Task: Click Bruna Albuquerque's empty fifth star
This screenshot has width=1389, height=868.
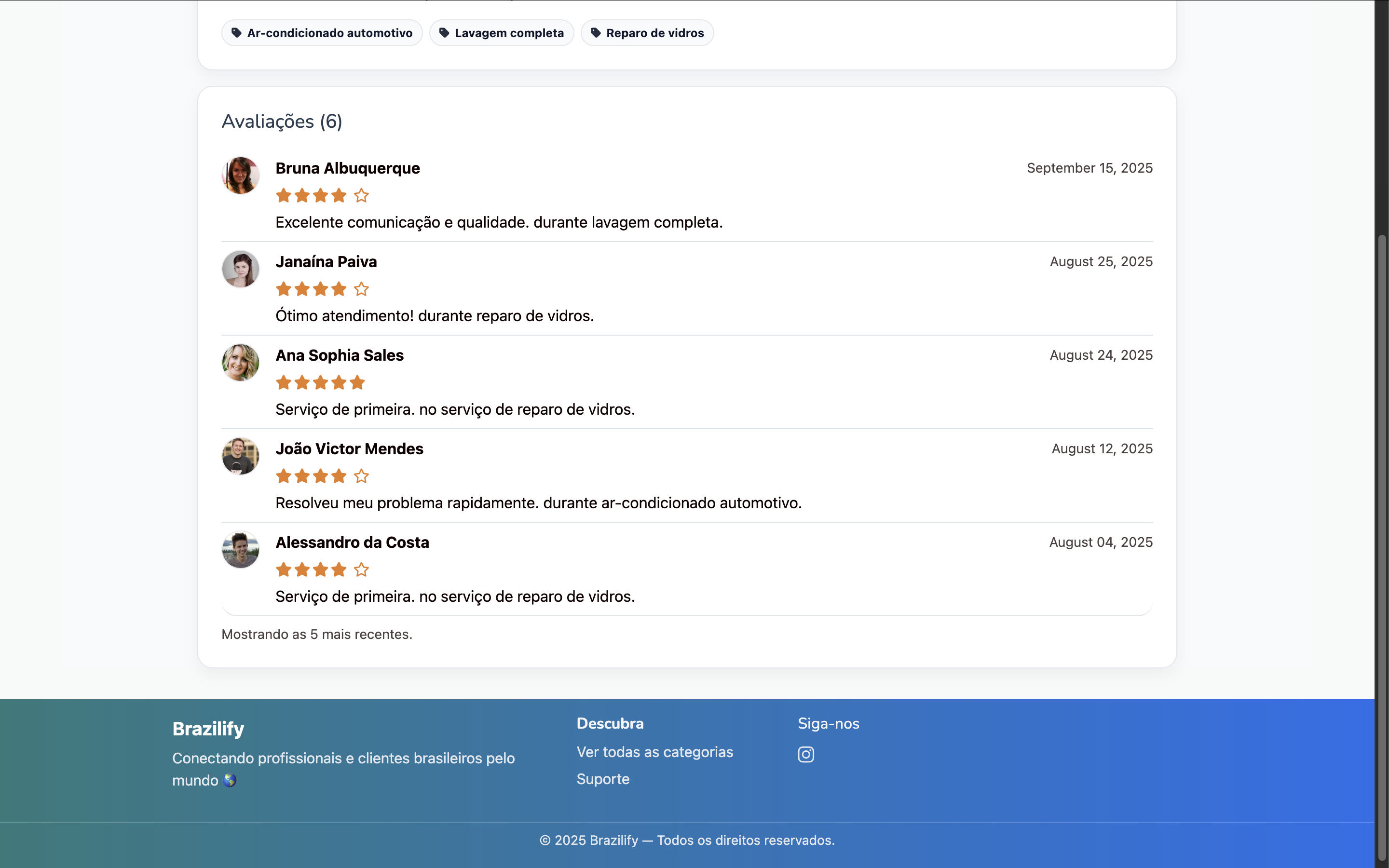Action: [x=361, y=196]
